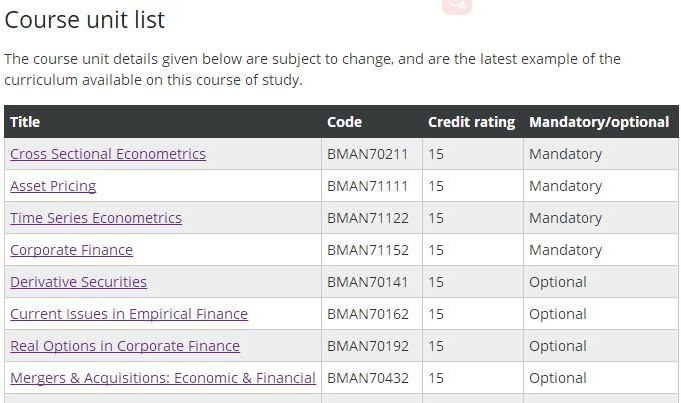
Task: Click the faded pink search icon at top
Action: click(x=457, y=7)
